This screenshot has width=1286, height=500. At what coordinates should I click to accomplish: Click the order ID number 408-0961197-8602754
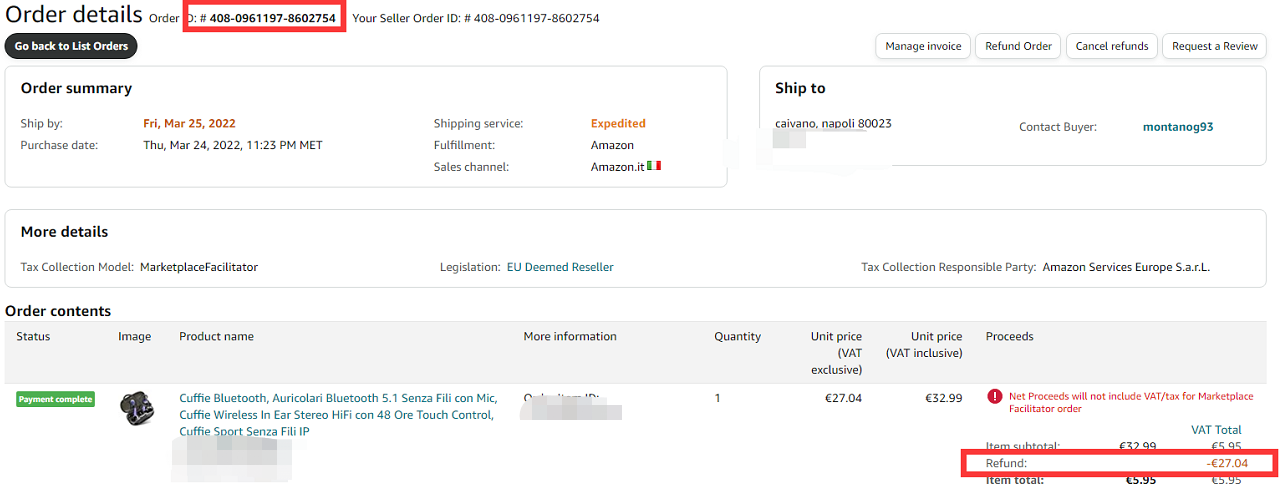272,18
